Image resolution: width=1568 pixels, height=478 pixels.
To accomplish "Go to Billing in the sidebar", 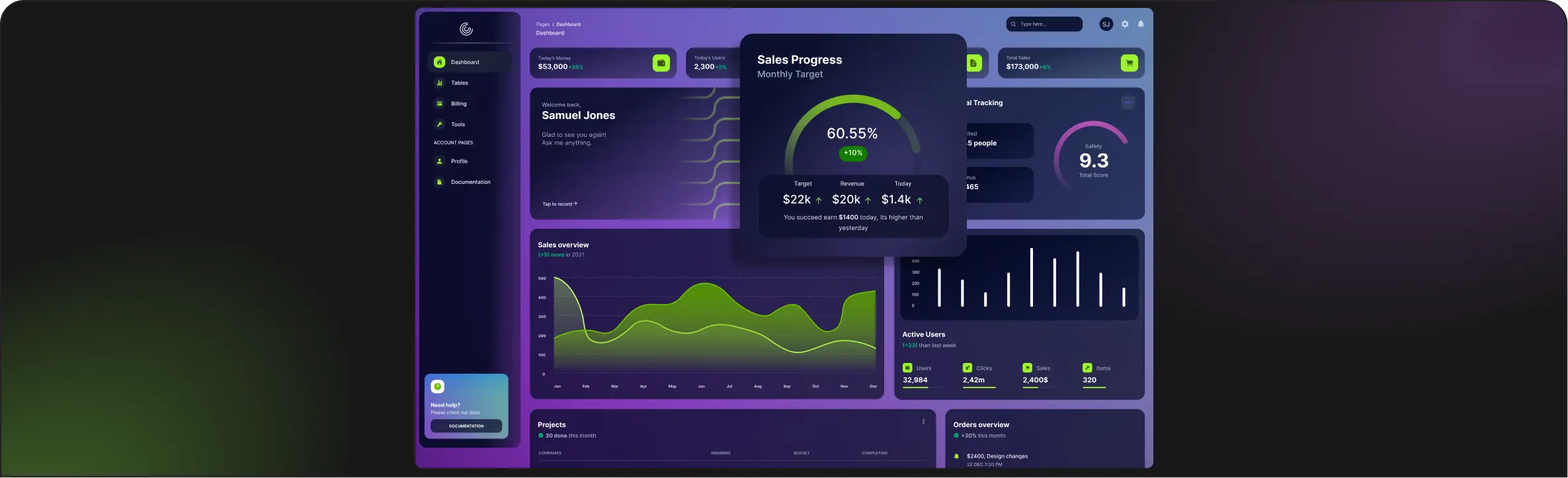I will [x=458, y=104].
